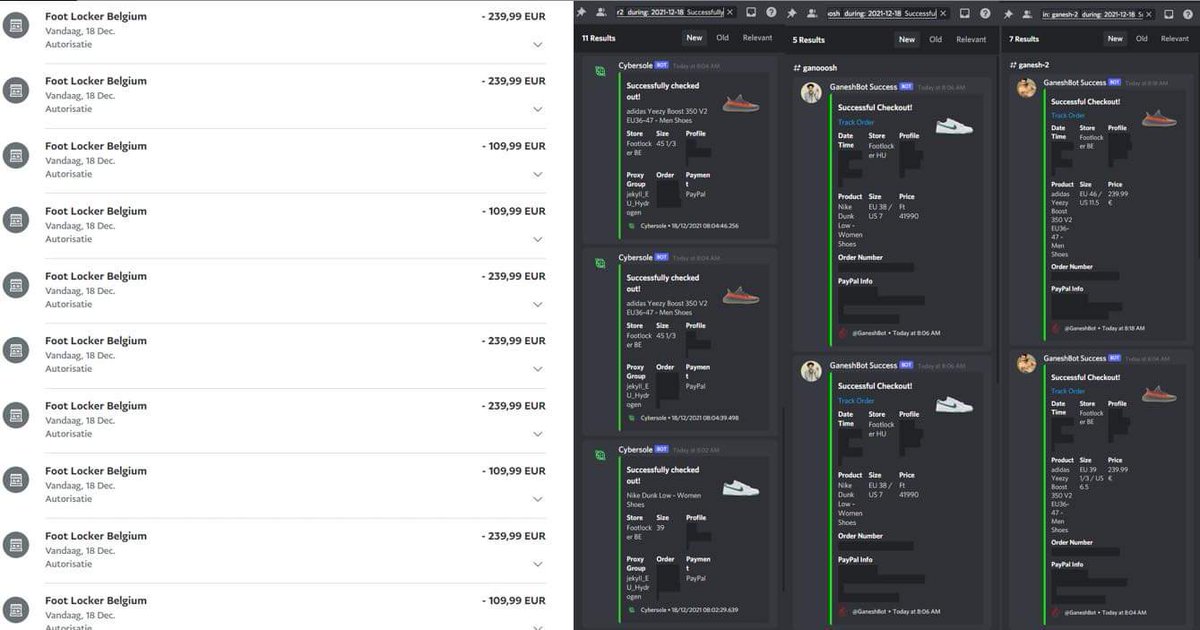Click the Cybersole avatar of the 08:04:39 message
The height and width of the screenshot is (630, 1200).
click(601, 264)
